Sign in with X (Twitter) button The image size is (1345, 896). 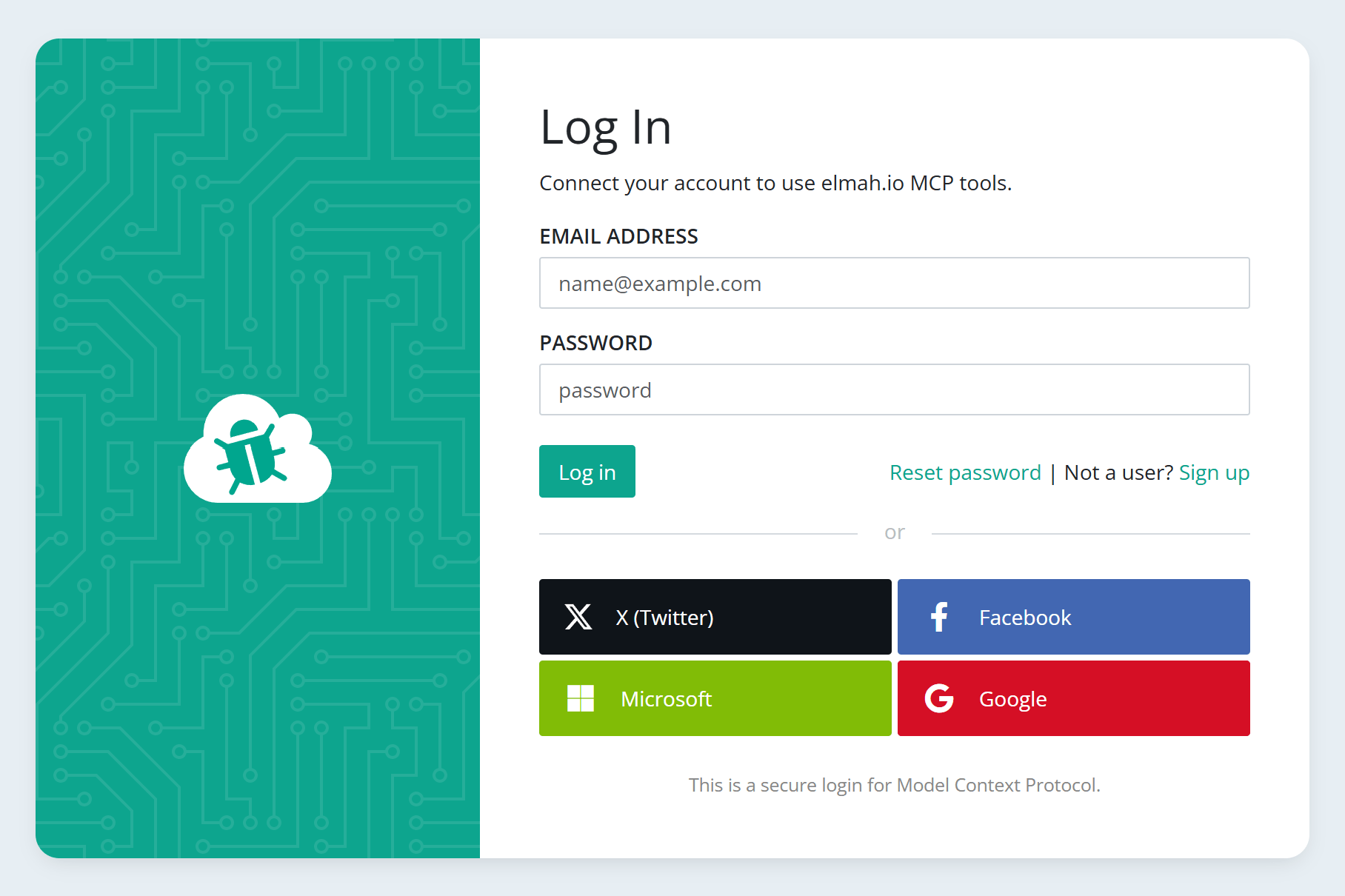click(x=715, y=617)
